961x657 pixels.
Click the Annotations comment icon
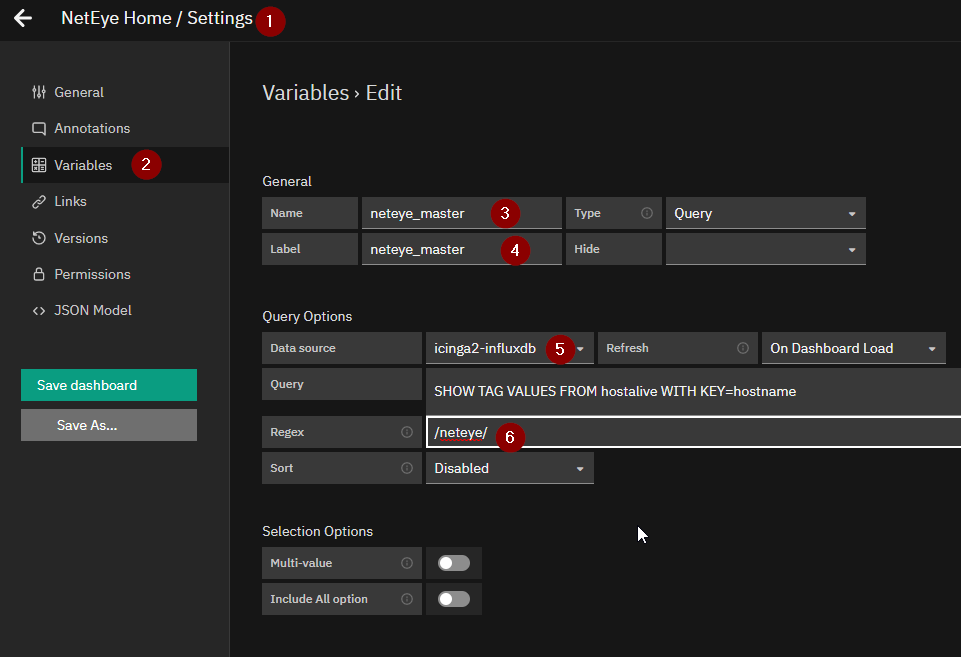[39, 128]
